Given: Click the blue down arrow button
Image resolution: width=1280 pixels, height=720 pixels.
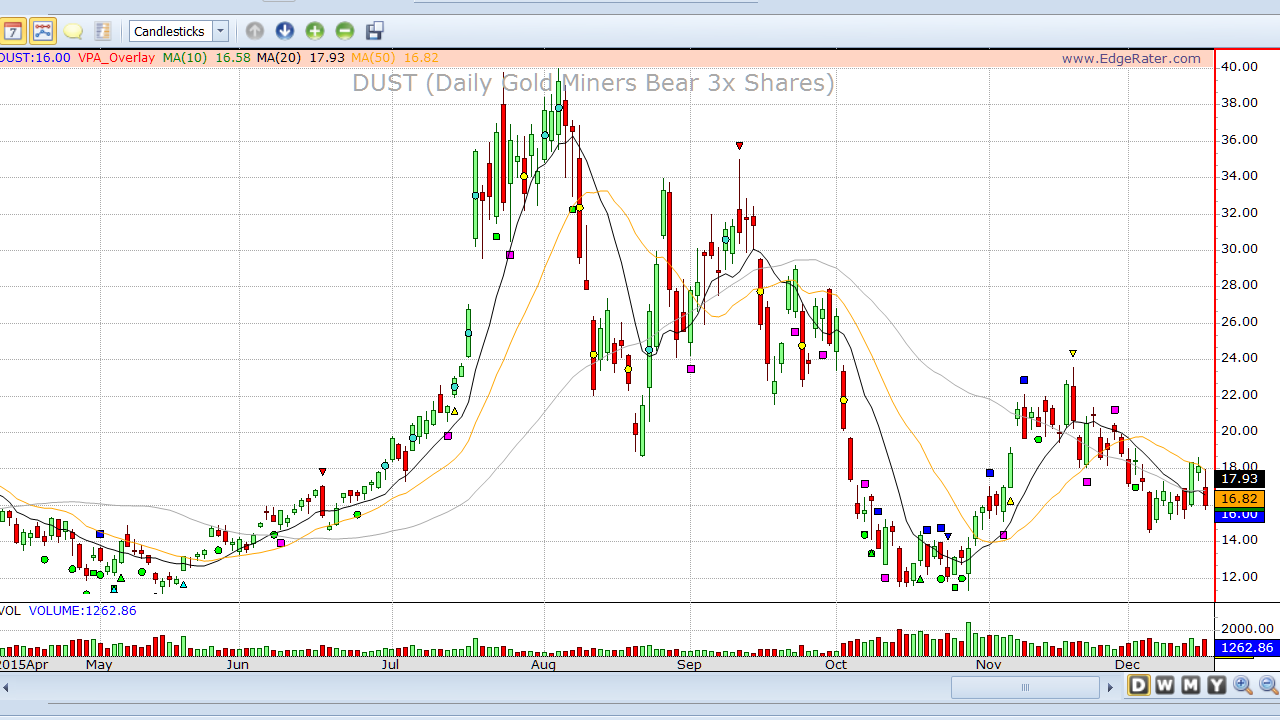Looking at the screenshot, I should pos(285,31).
